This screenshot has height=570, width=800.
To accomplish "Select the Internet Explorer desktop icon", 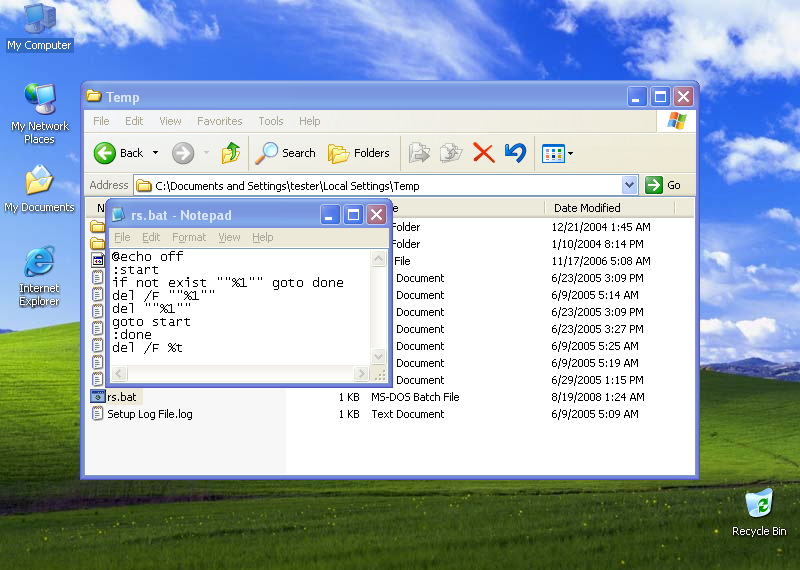I will point(39,276).
